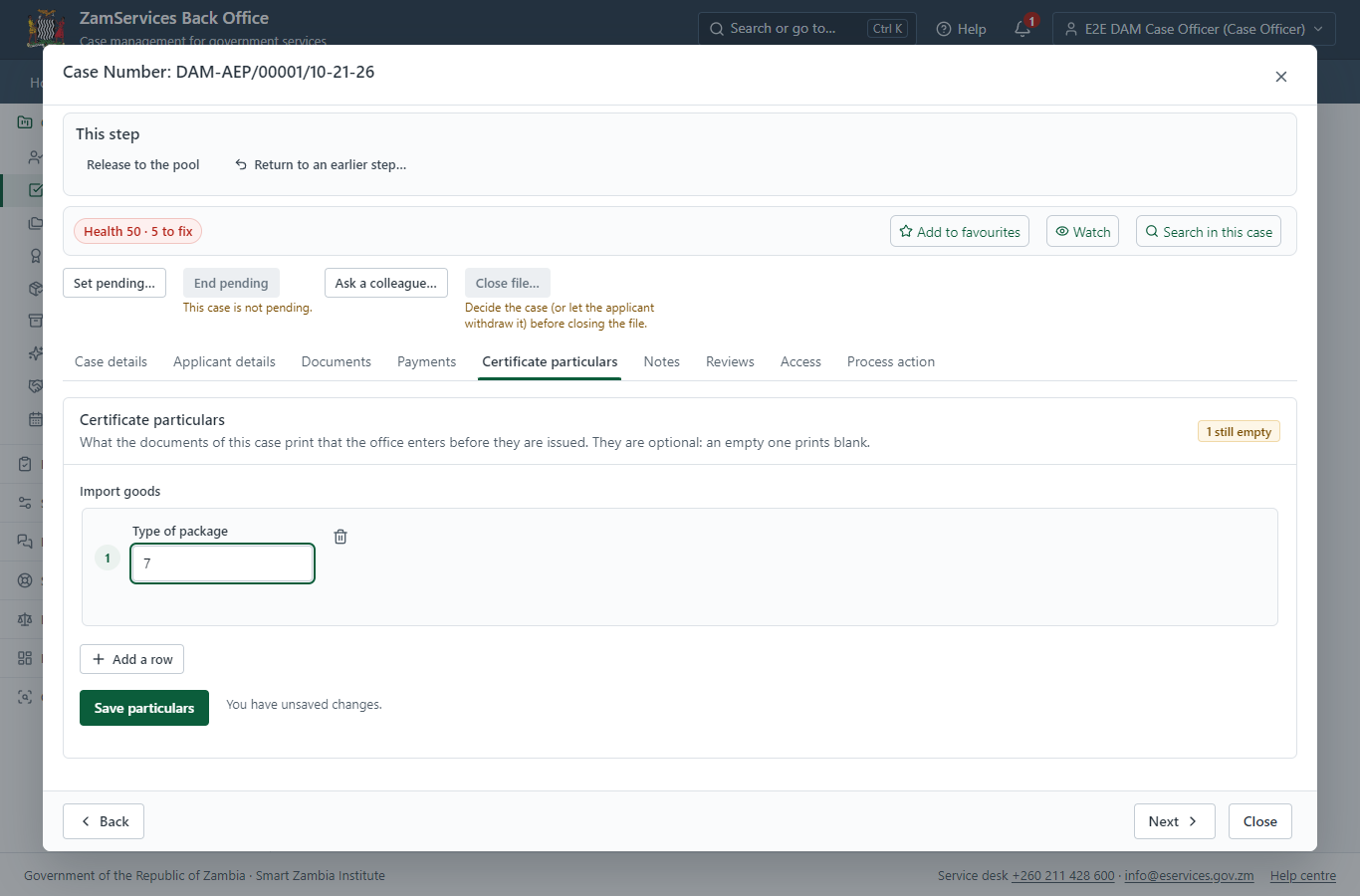Release the case to the pool
Screen dimensions: 1360x896
point(143,164)
